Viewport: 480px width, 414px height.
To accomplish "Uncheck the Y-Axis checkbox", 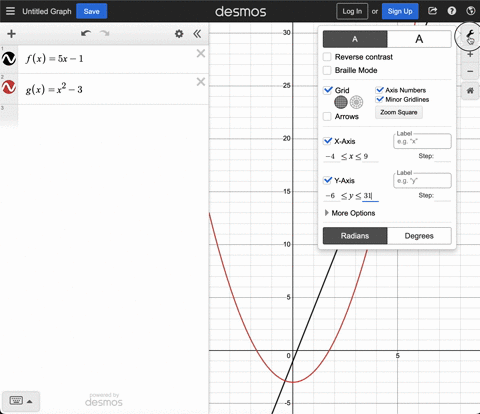I will point(328,180).
